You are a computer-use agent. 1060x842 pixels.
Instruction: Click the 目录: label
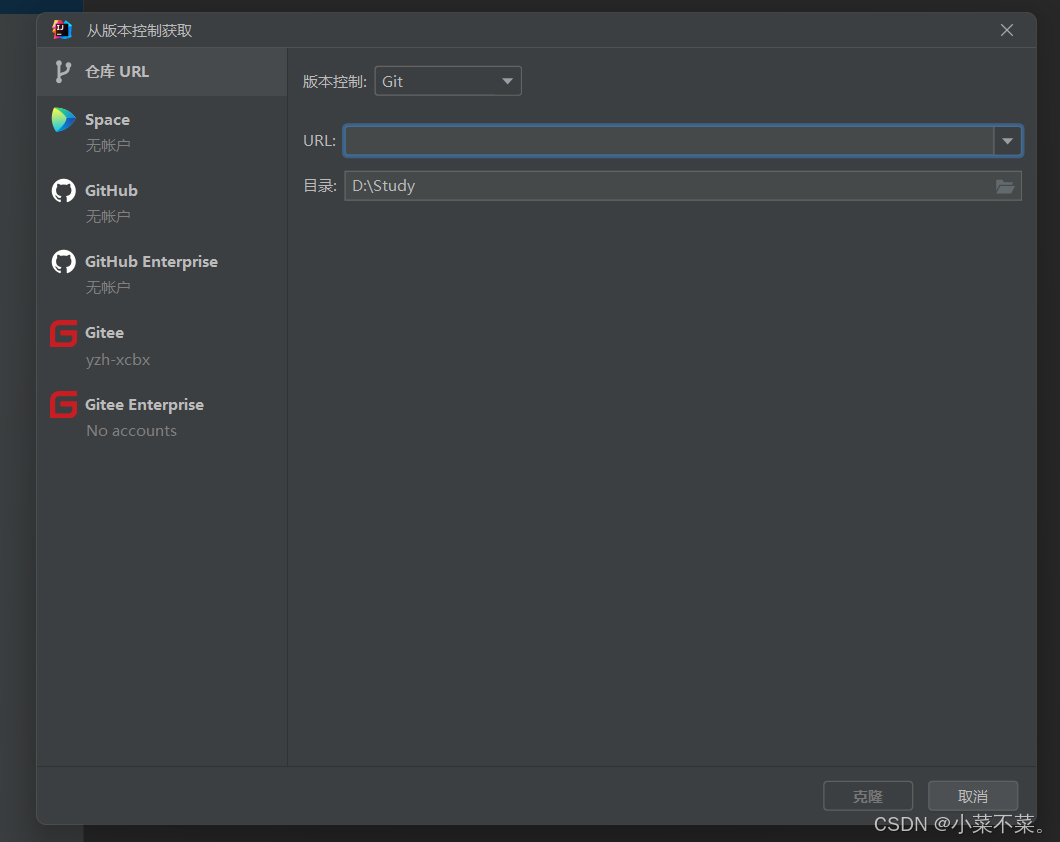tap(320, 186)
